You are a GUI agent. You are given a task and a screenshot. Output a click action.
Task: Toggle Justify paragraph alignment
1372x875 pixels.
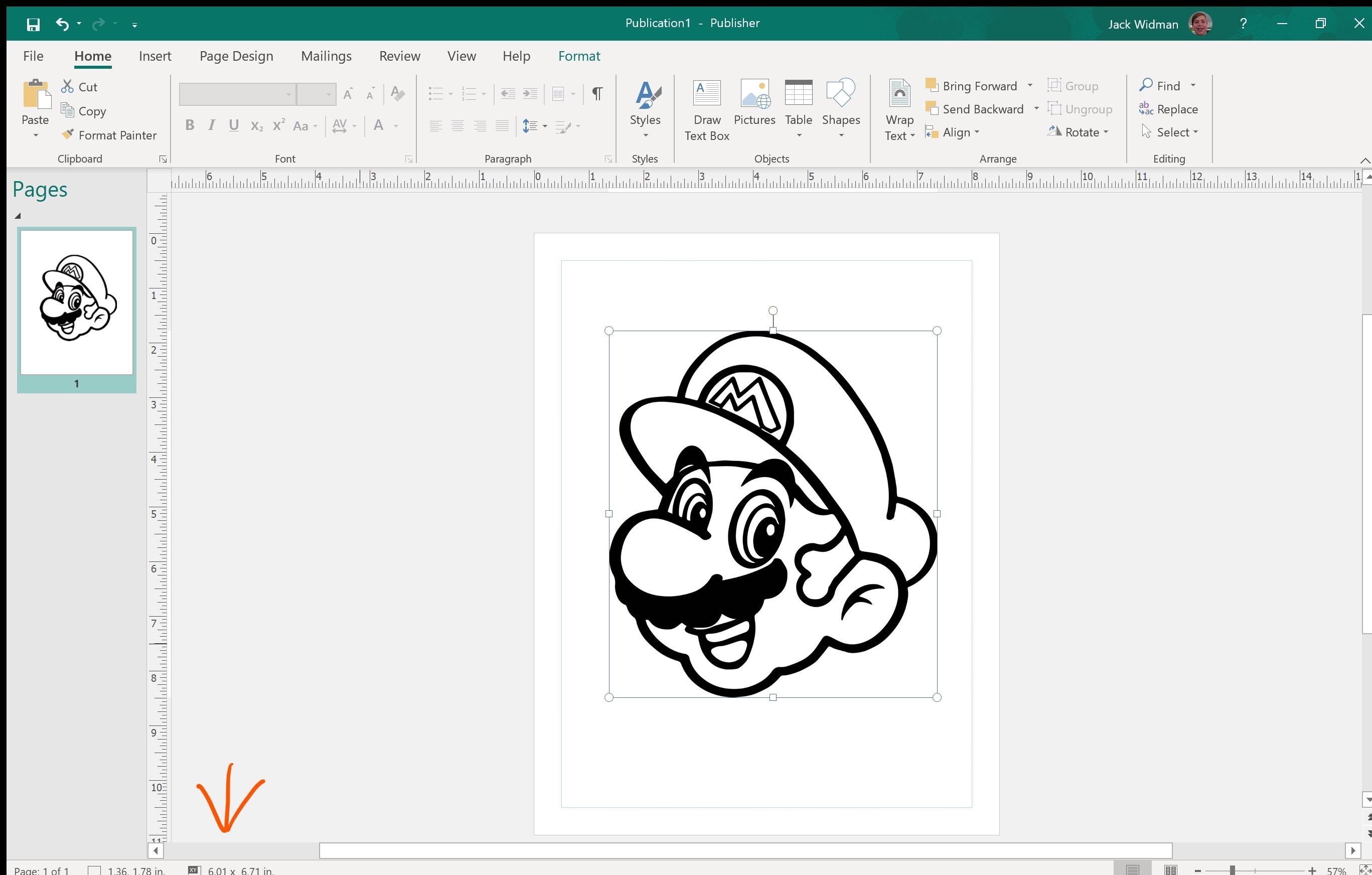502,126
